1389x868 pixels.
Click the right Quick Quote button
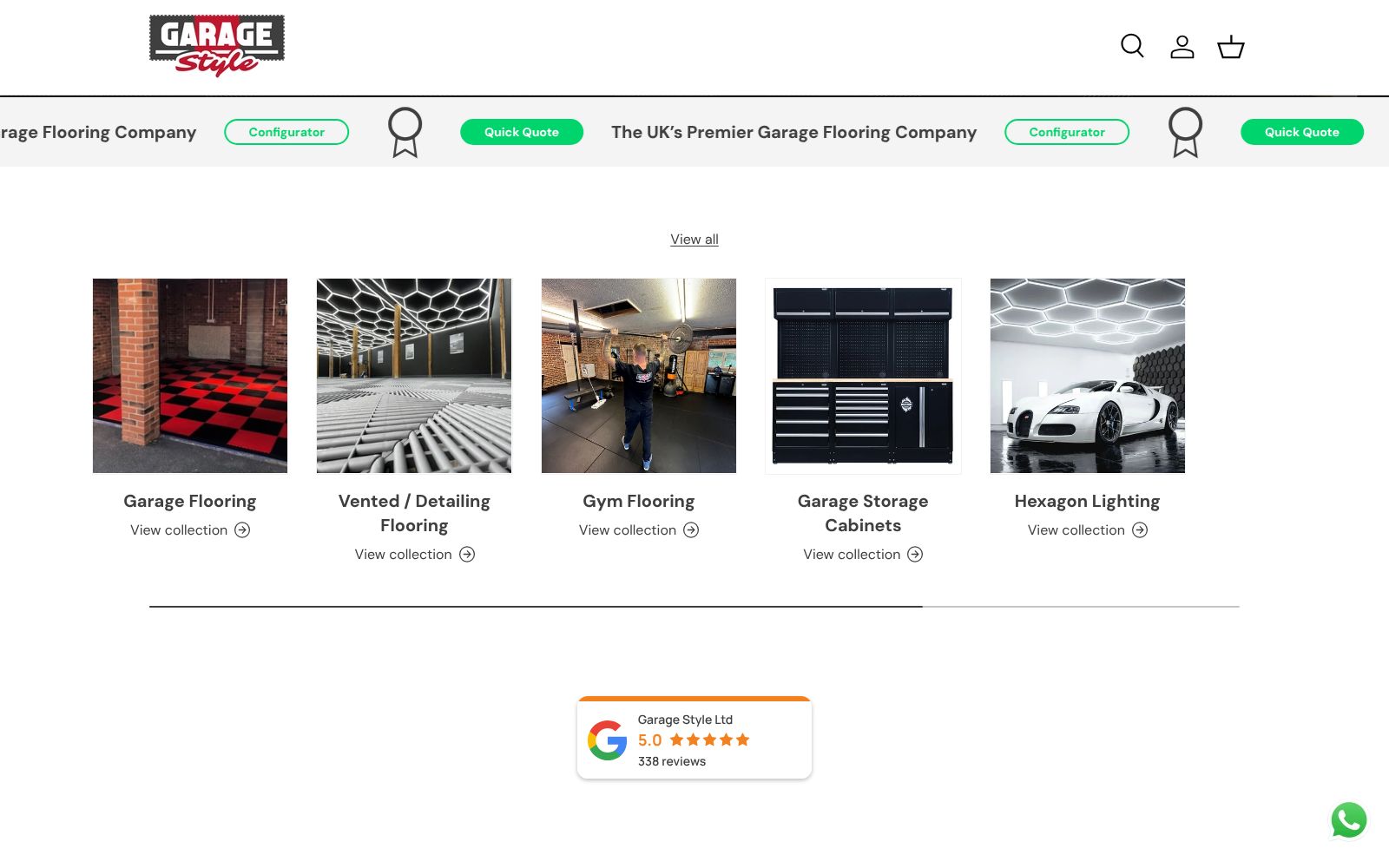[x=1302, y=132]
